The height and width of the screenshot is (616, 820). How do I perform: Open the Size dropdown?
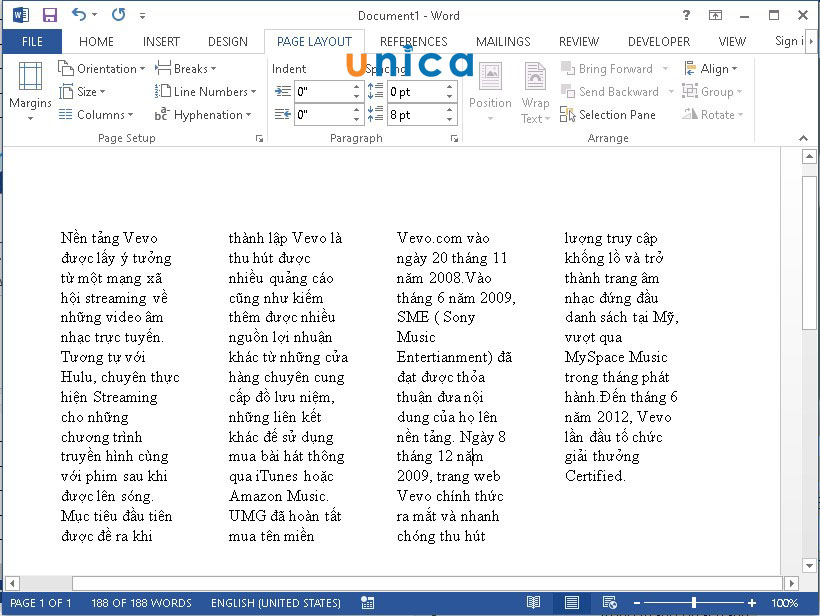coord(82,92)
